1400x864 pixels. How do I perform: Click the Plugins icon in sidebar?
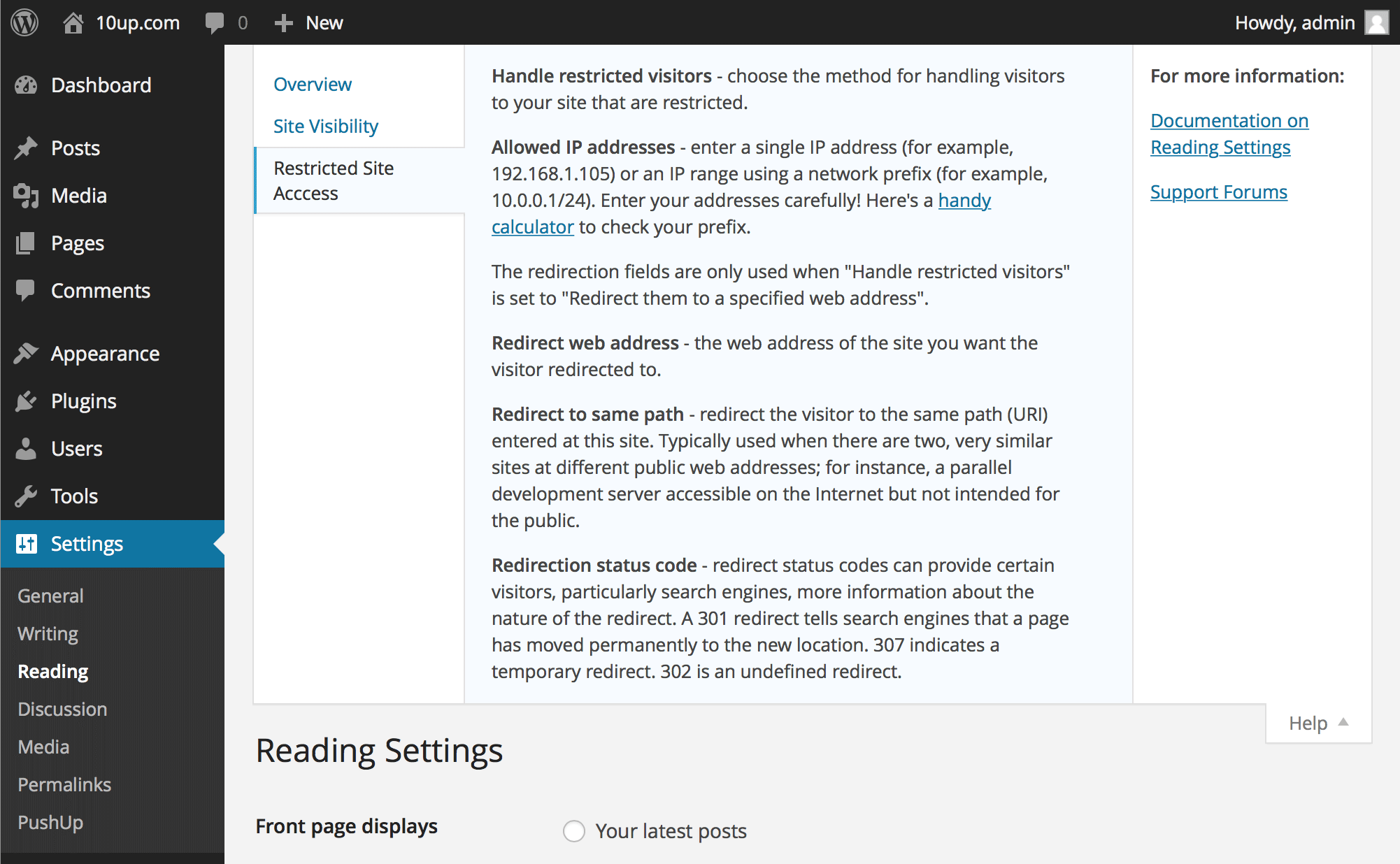(29, 400)
